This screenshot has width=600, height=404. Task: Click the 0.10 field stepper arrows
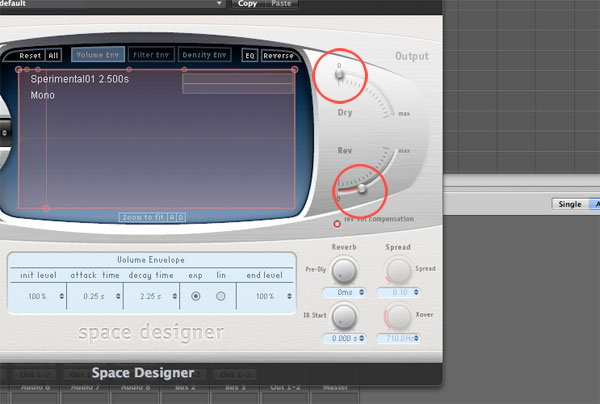pos(416,292)
